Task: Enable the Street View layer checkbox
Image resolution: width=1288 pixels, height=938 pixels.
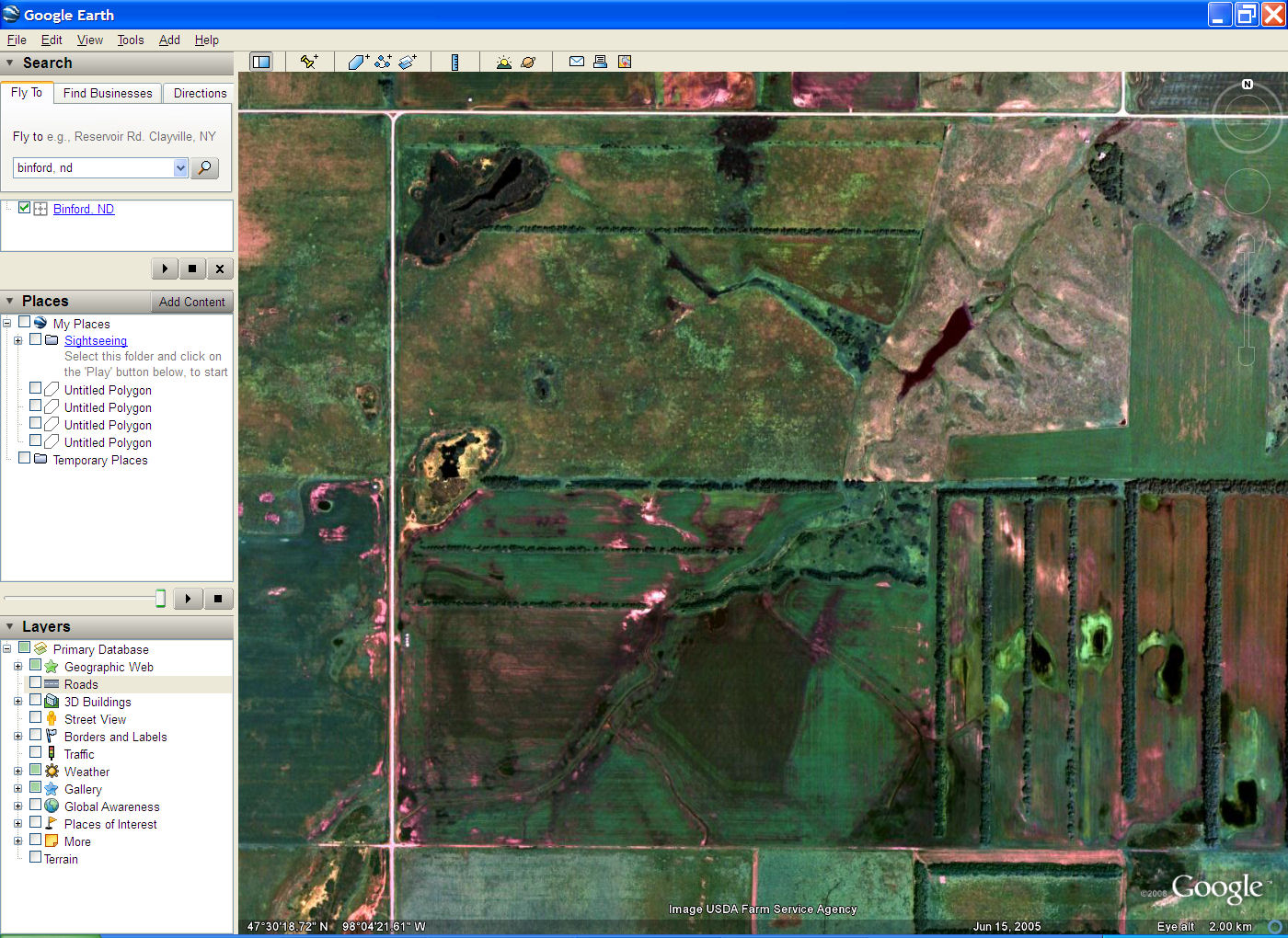Action: 35,718
